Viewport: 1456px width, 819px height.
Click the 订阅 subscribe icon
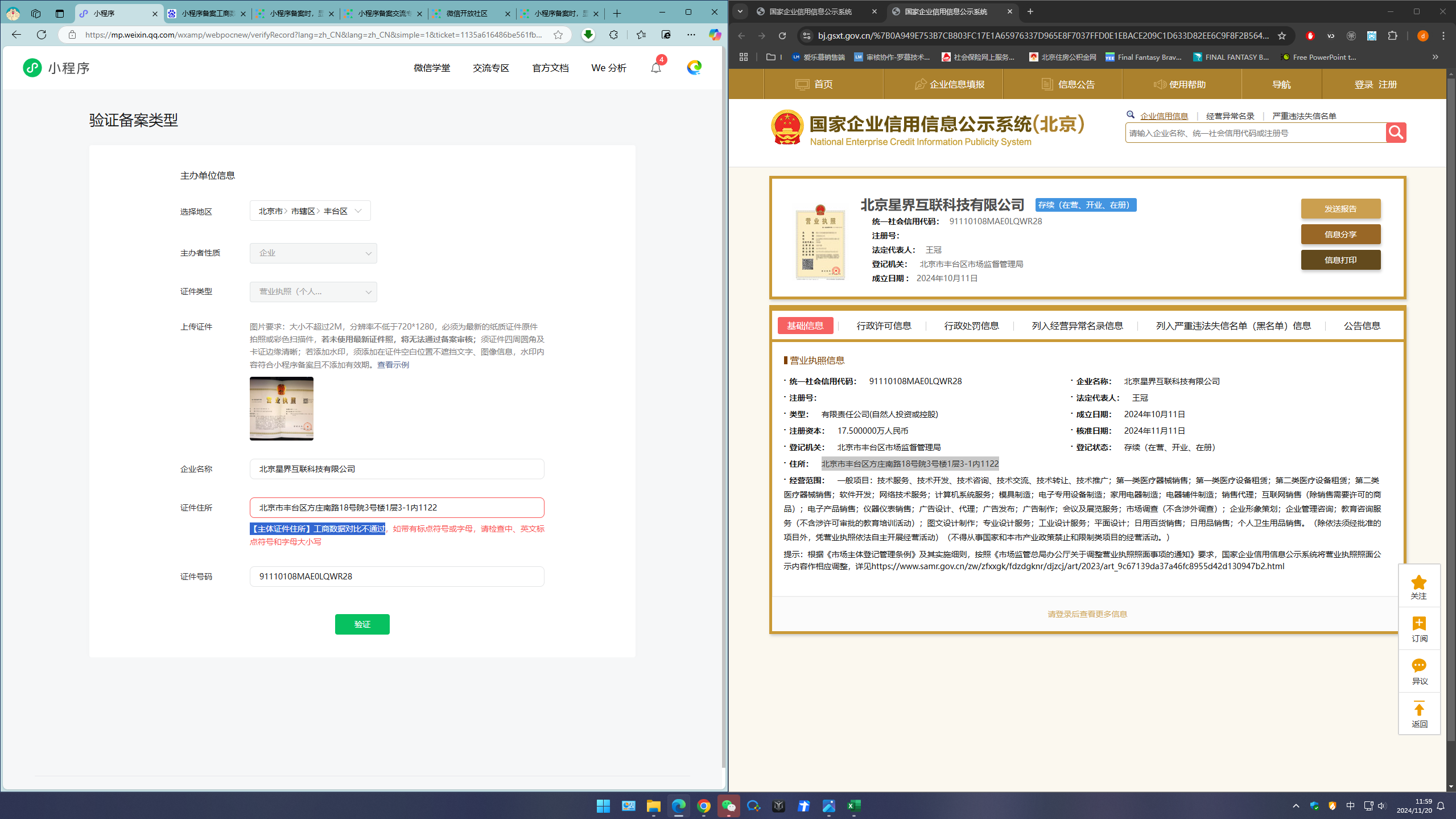point(1418,624)
